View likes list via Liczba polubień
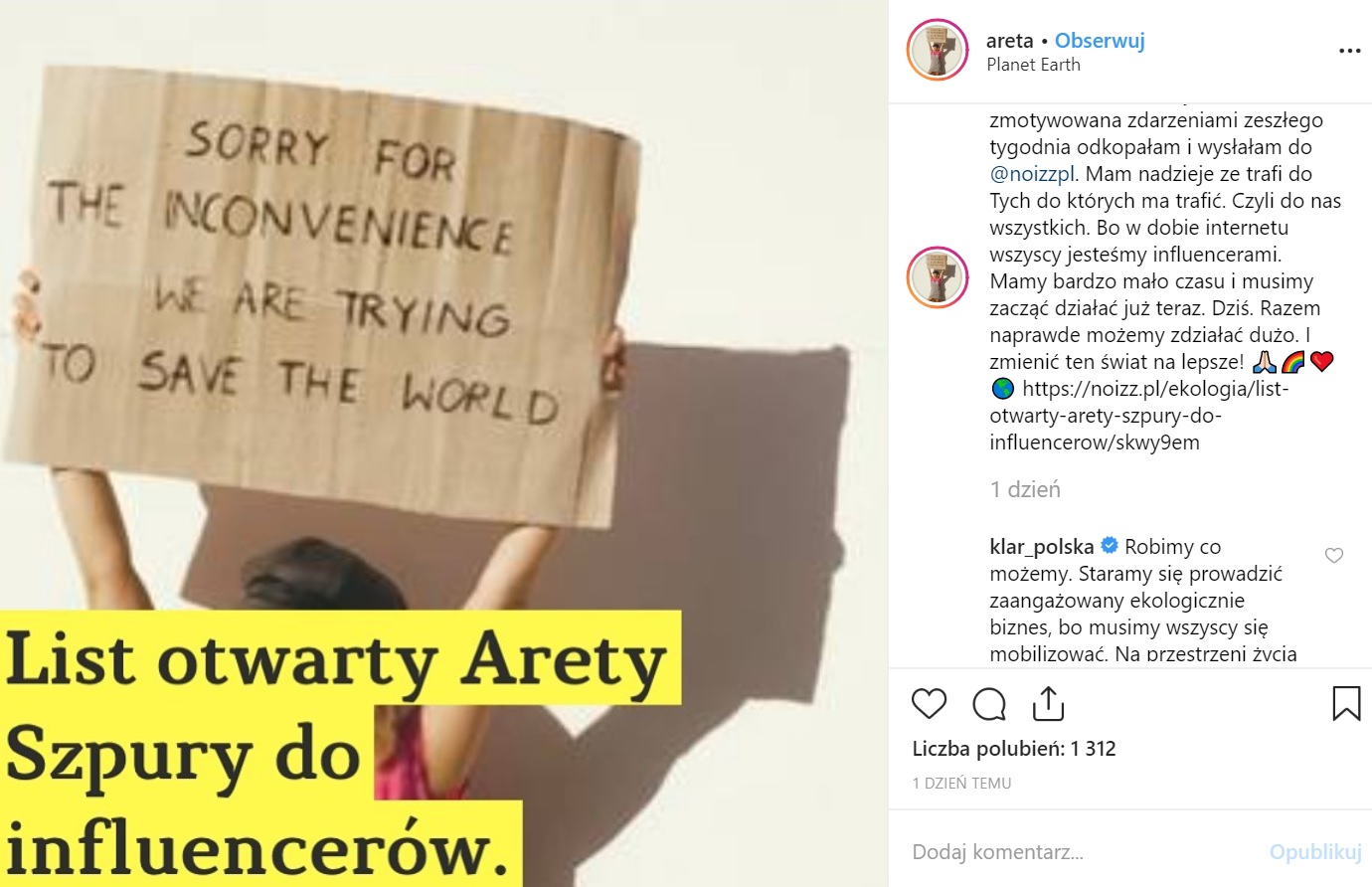Image resolution: width=1372 pixels, height=887 pixels. pos(1014,749)
